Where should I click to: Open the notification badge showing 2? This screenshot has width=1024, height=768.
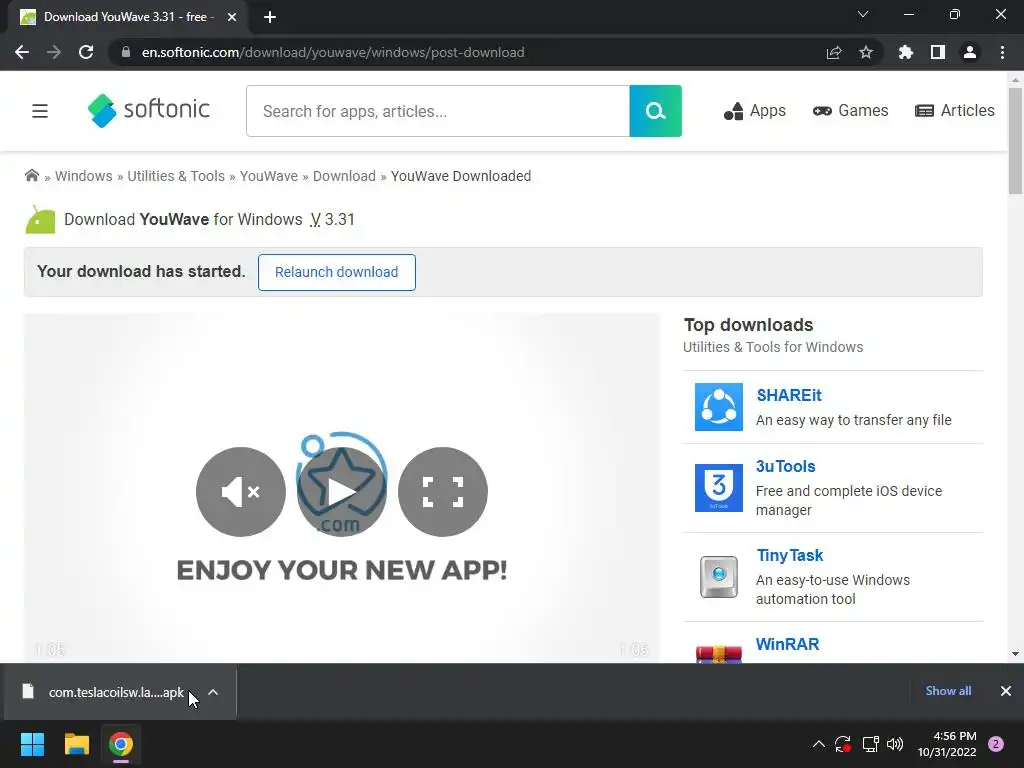tap(996, 744)
